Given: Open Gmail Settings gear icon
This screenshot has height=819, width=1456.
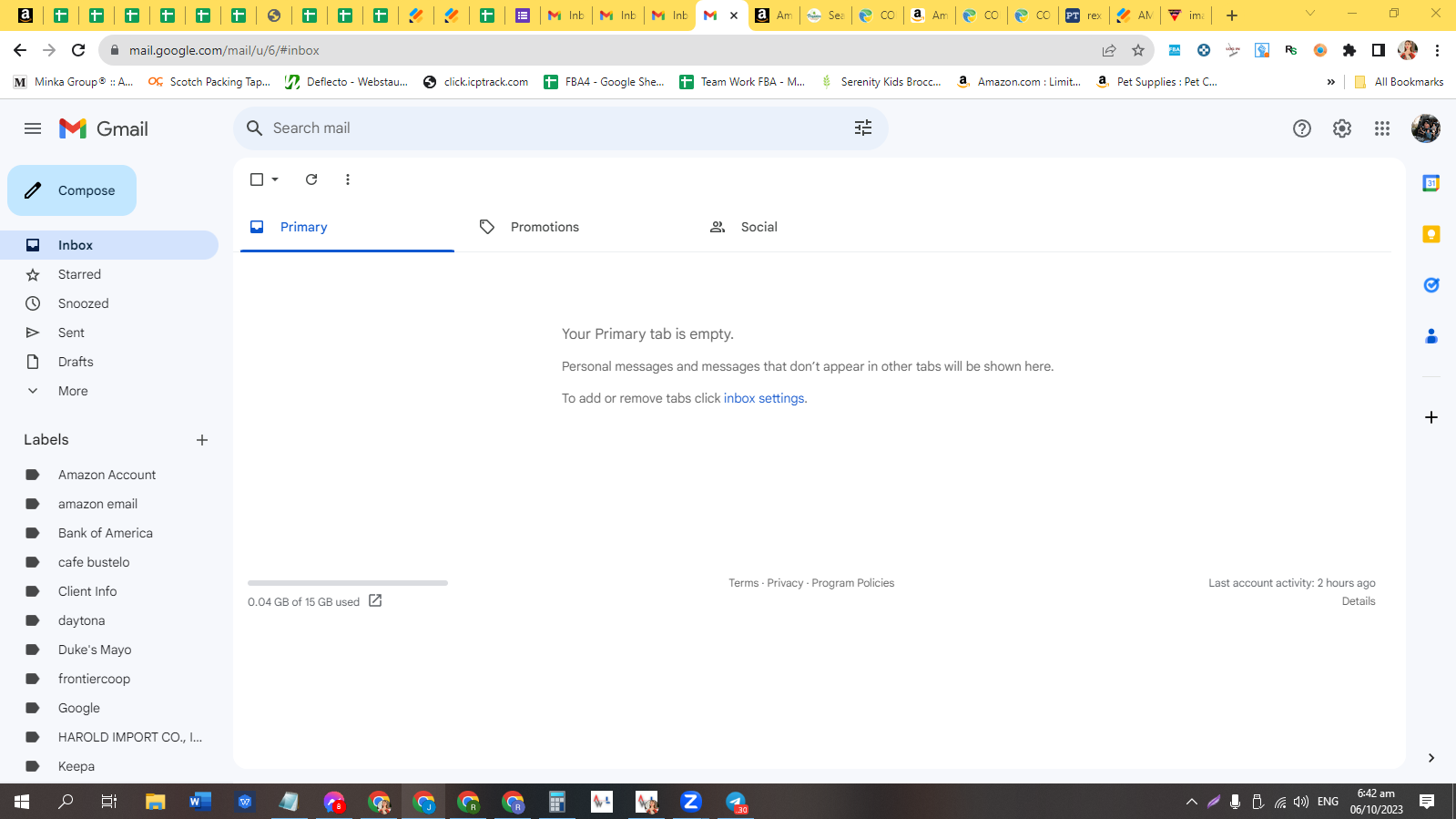Looking at the screenshot, I should [x=1342, y=128].
